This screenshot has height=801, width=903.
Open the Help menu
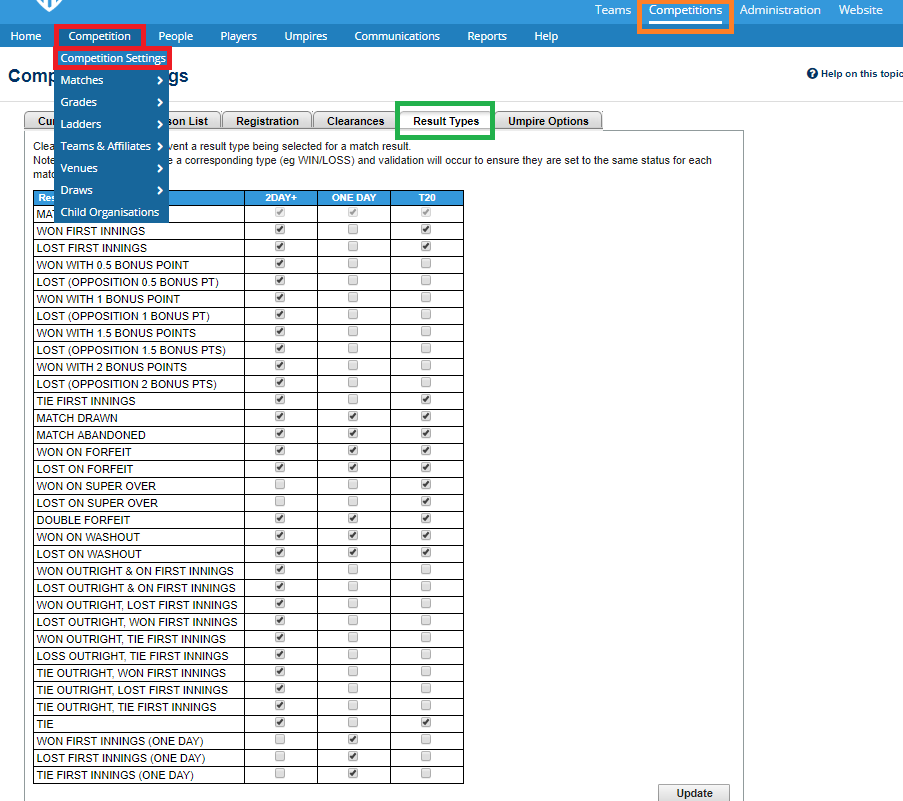pyautogui.click(x=546, y=36)
